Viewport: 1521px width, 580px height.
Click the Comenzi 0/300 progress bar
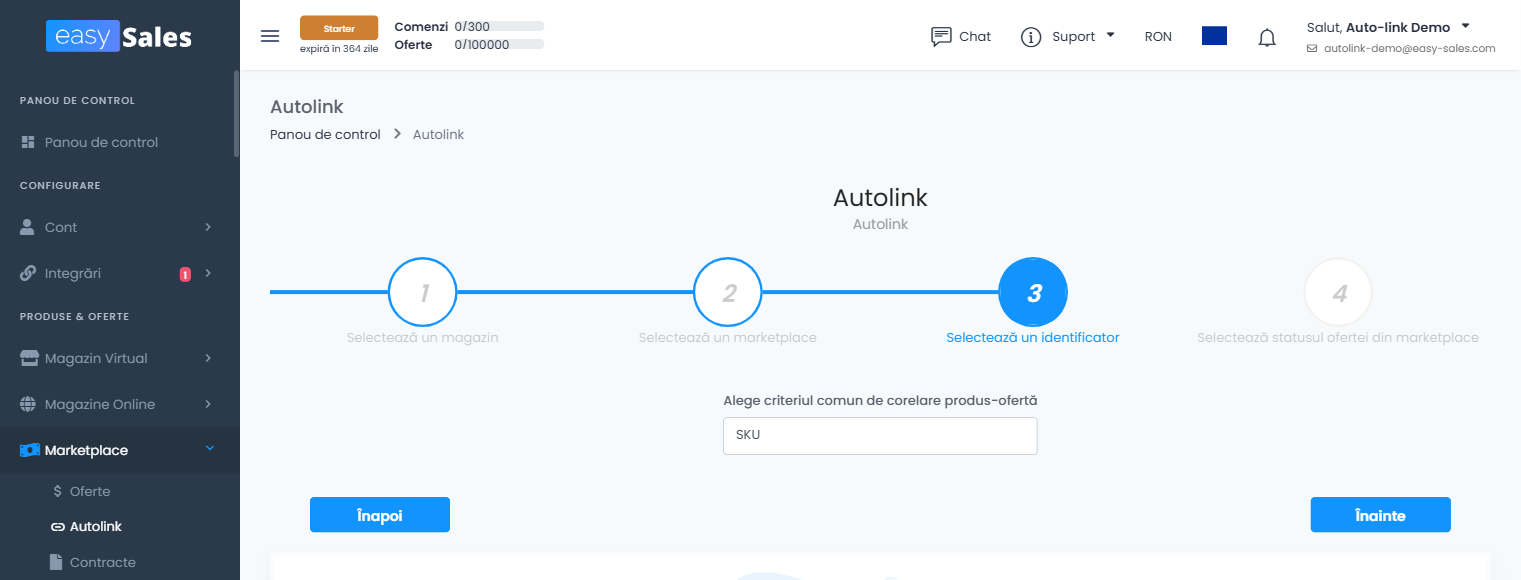pyautogui.click(x=499, y=26)
